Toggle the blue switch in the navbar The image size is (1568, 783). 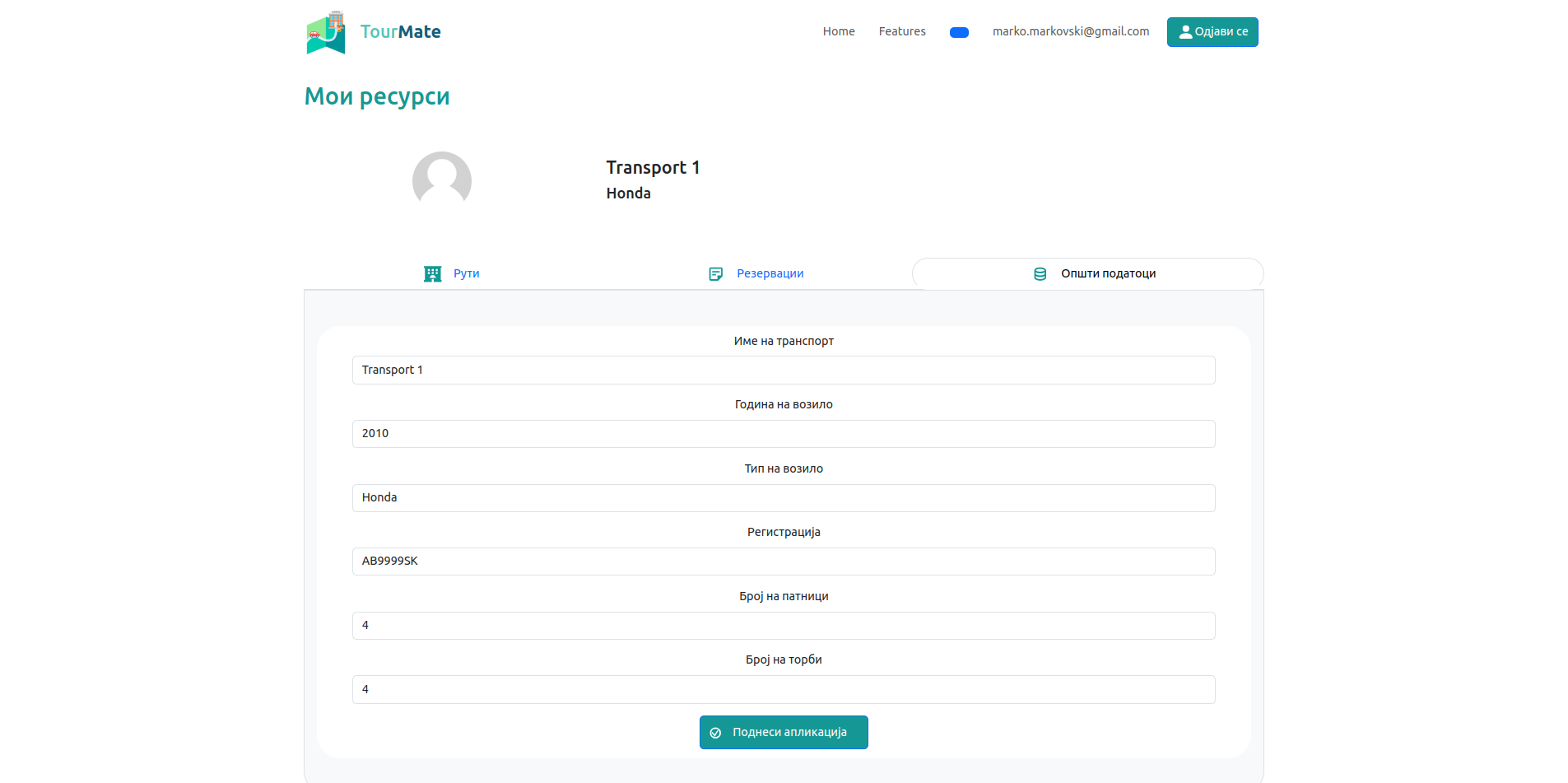coord(959,33)
